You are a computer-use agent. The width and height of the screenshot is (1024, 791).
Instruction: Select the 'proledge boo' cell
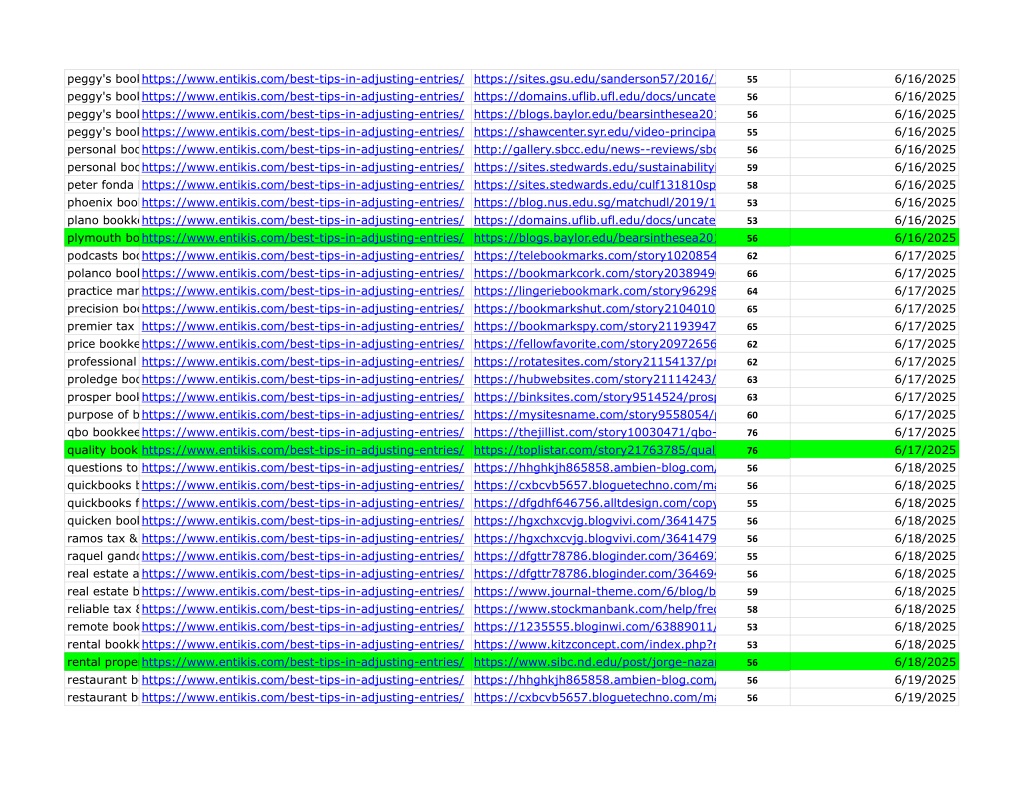(103, 379)
